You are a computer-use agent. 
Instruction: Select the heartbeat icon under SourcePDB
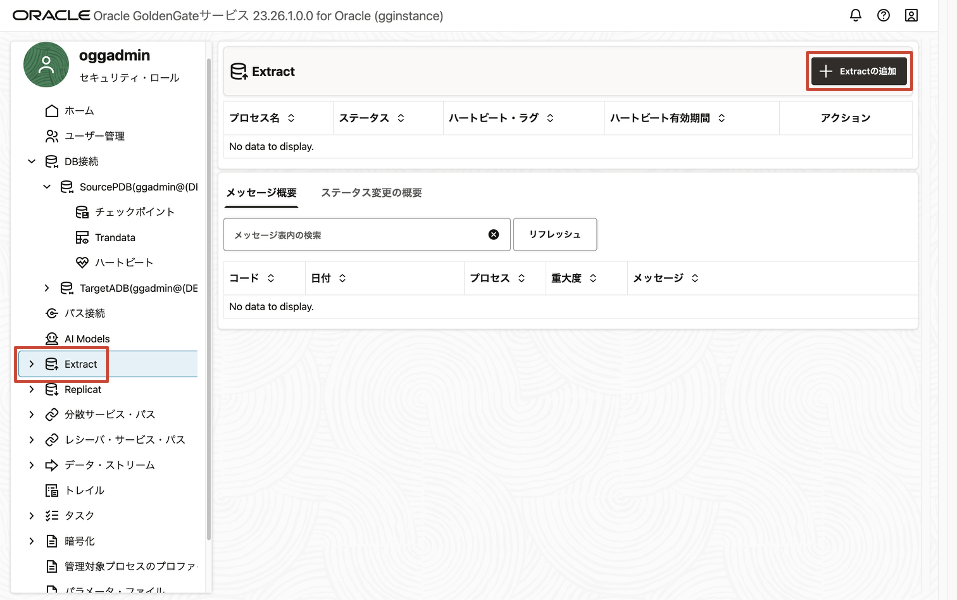coord(83,263)
